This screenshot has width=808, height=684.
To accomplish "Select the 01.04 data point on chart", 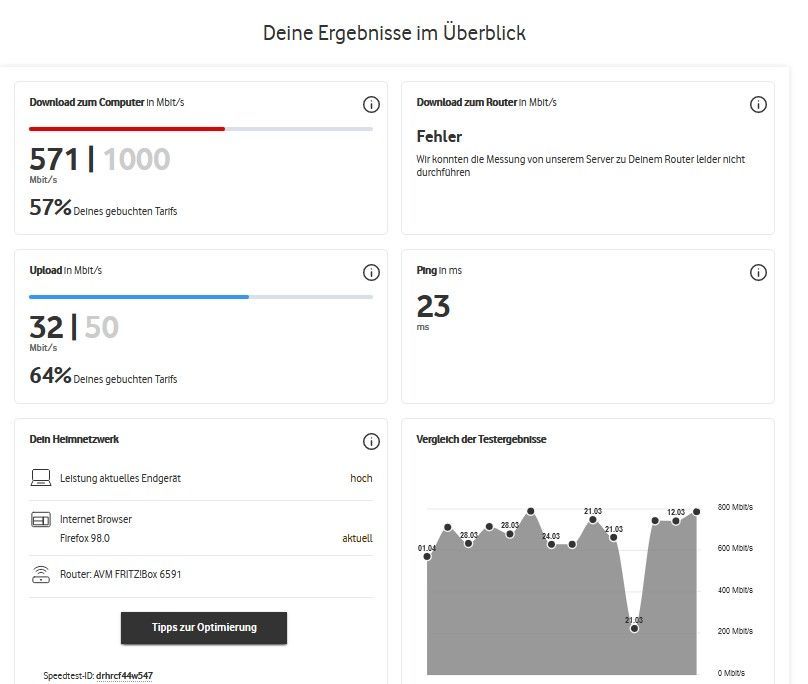I will point(428,557).
